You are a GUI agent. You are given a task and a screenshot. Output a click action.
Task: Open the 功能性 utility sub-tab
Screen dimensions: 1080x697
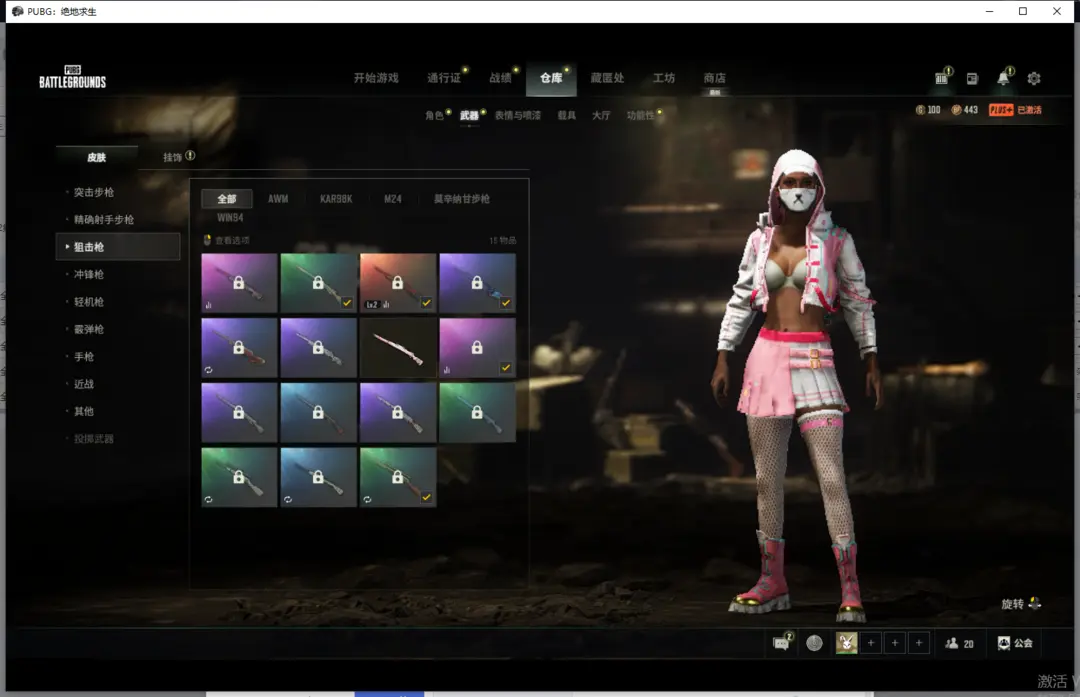pyautogui.click(x=641, y=115)
